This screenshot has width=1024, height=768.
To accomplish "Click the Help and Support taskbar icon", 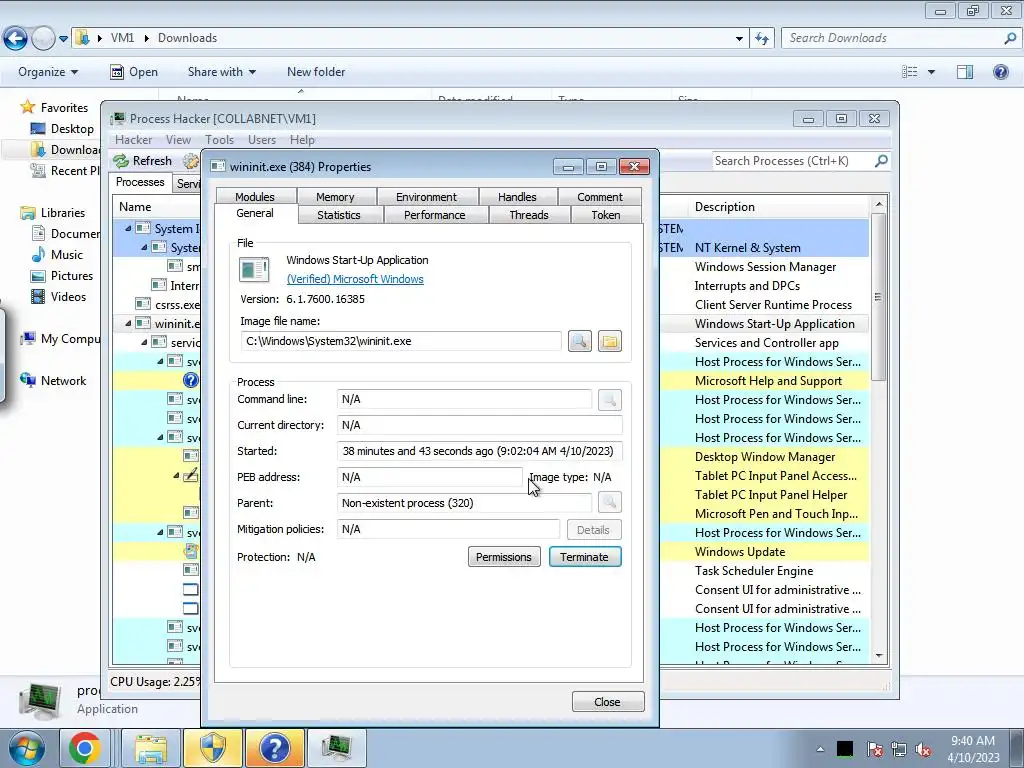I will click(275, 748).
